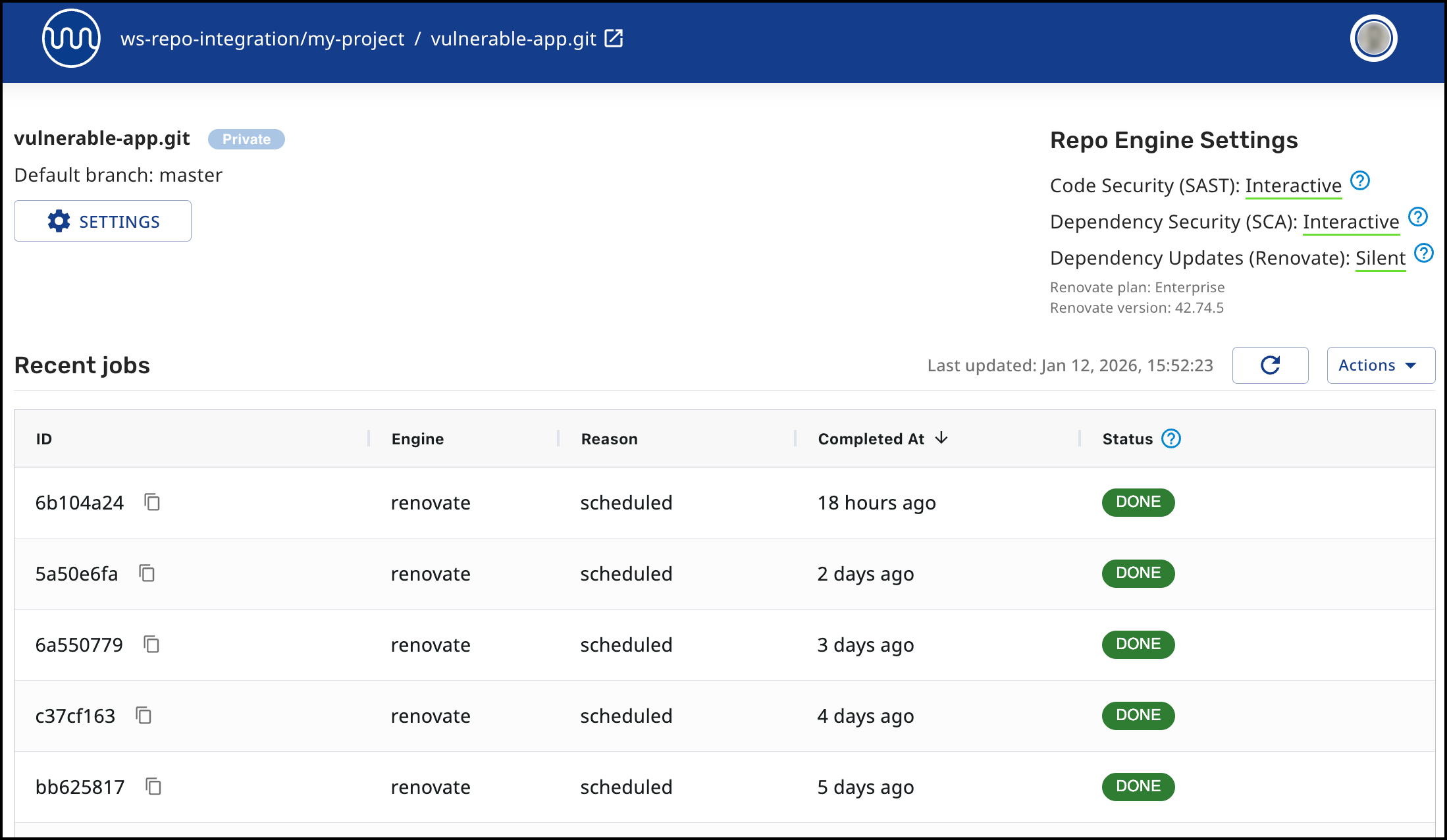The image size is (1447, 840).
Task: Copy job ID 6b104a24
Action: click(x=152, y=502)
